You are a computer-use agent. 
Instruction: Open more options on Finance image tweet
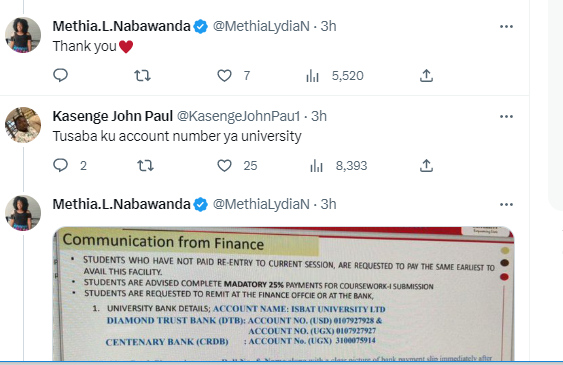pos(506,204)
